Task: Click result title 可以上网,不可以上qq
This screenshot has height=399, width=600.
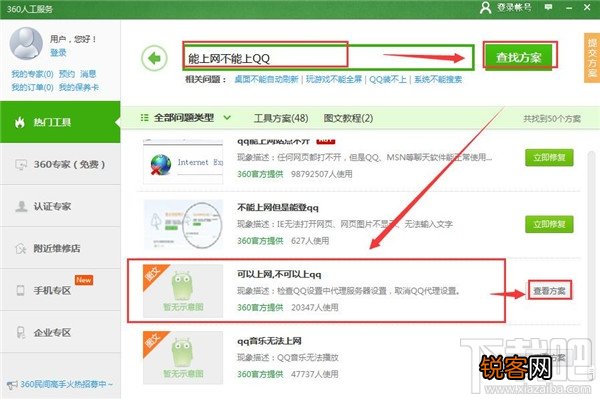Action: click(x=279, y=274)
